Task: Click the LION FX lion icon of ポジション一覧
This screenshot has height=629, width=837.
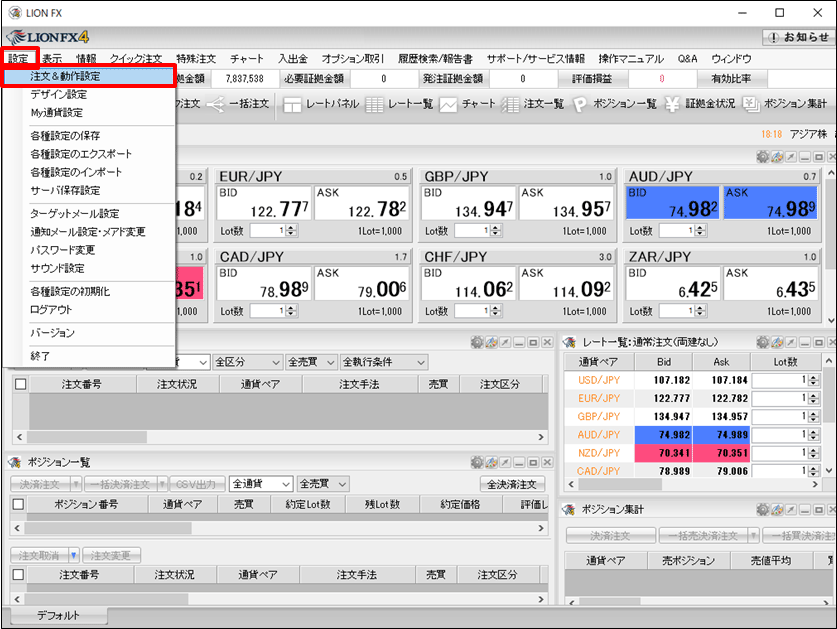Action: [x=14, y=462]
